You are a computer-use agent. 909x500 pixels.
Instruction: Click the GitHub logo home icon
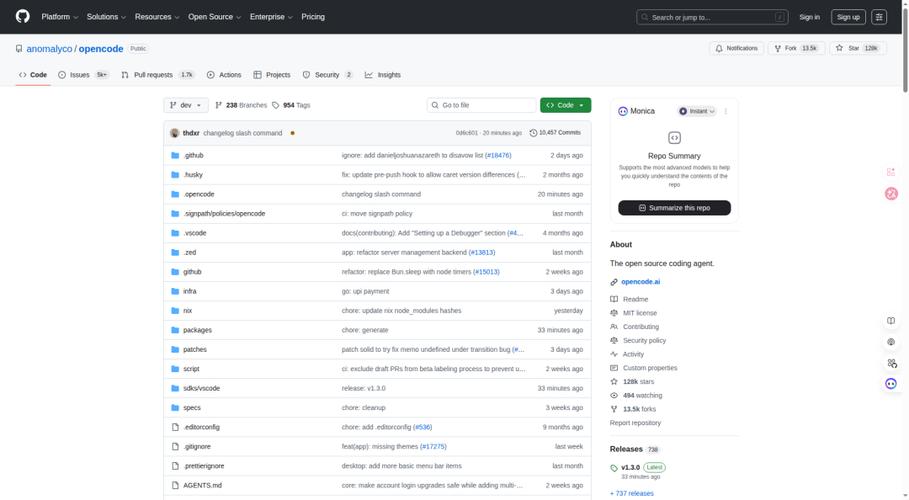pyautogui.click(x=23, y=16)
